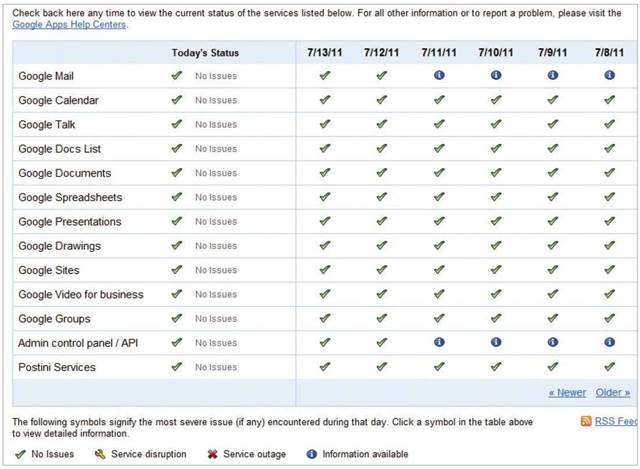Click Google Mail info icon for 7/11/11
Image resolution: width=640 pixels, height=469 pixels.
click(x=439, y=75)
